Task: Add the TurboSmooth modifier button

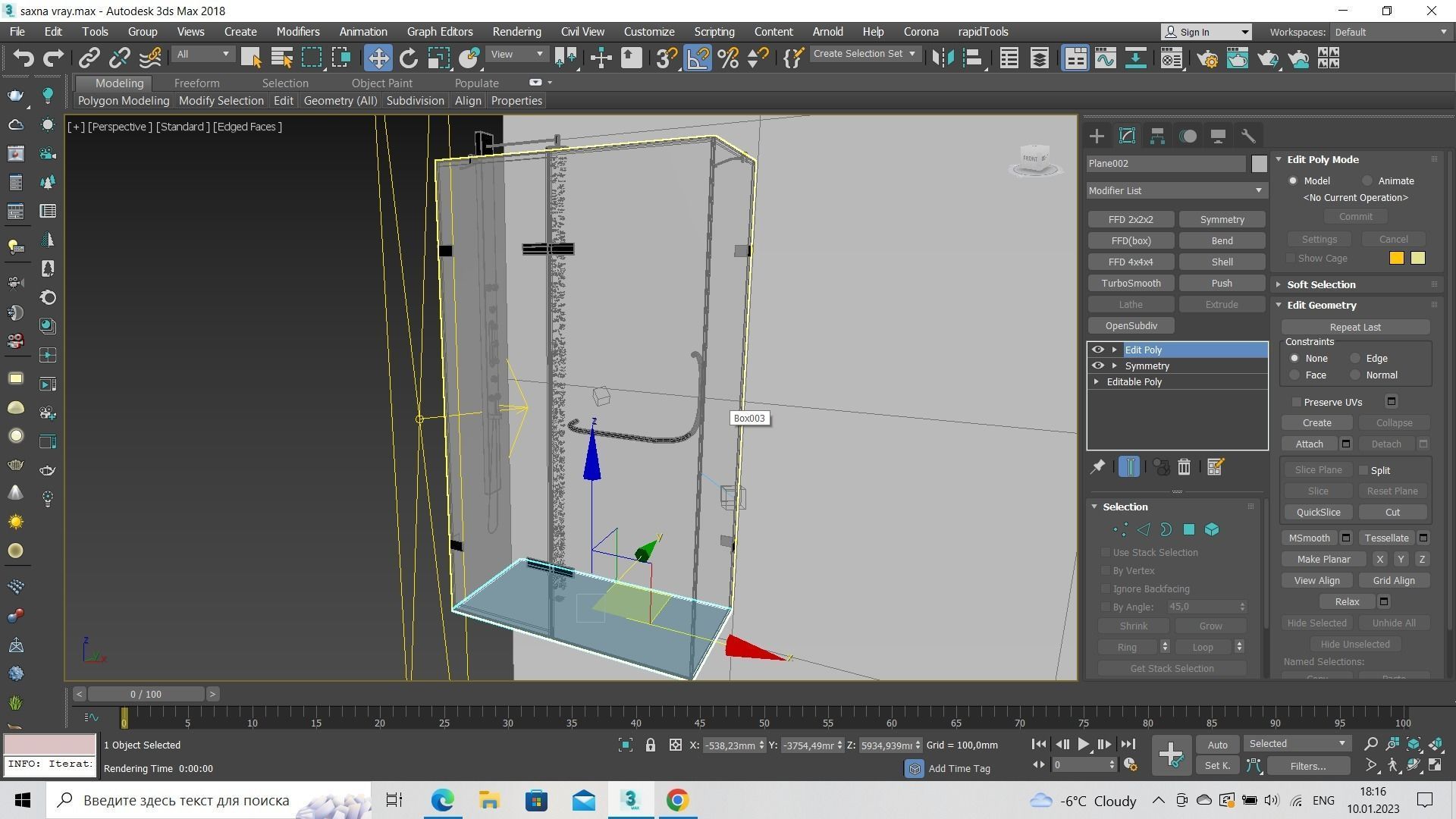Action: pos(1131,283)
